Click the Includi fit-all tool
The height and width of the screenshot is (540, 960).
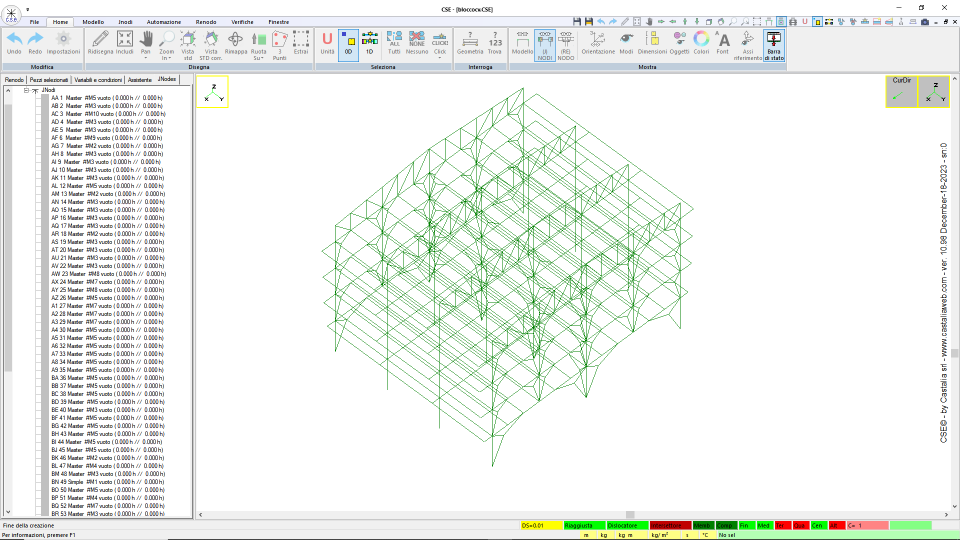pyautogui.click(x=125, y=43)
